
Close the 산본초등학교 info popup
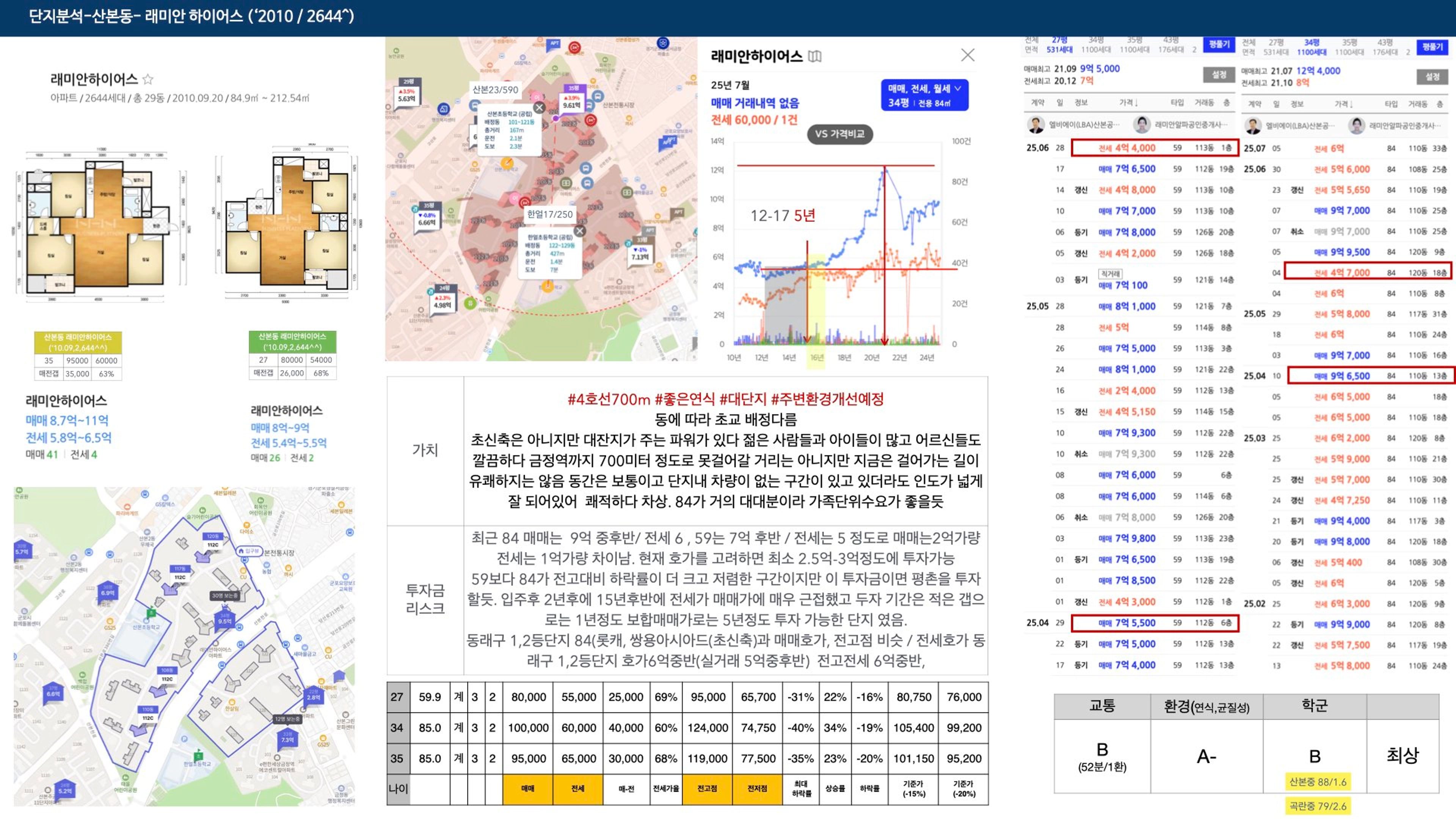point(539,108)
